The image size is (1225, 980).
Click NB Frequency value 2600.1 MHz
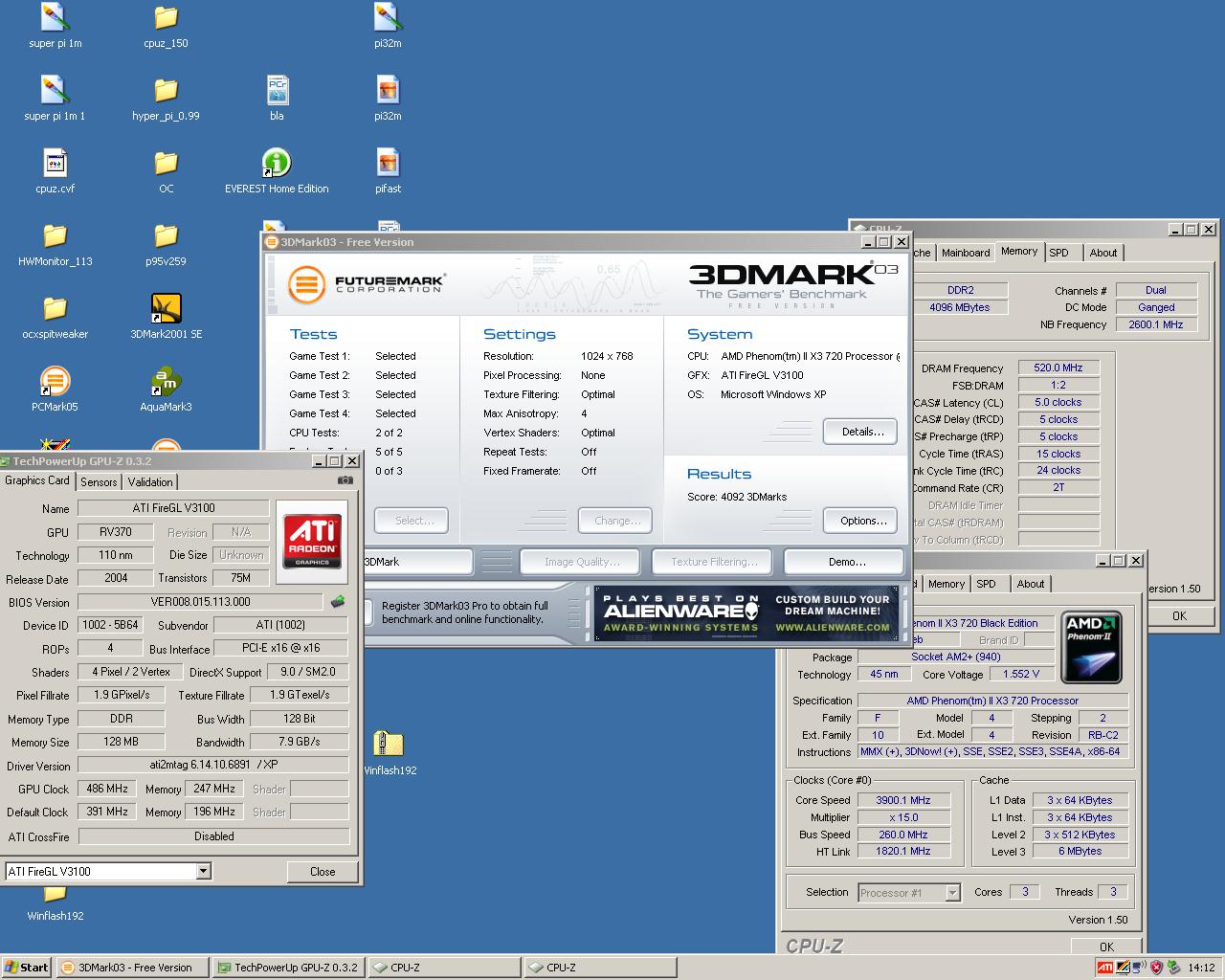pos(1156,324)
